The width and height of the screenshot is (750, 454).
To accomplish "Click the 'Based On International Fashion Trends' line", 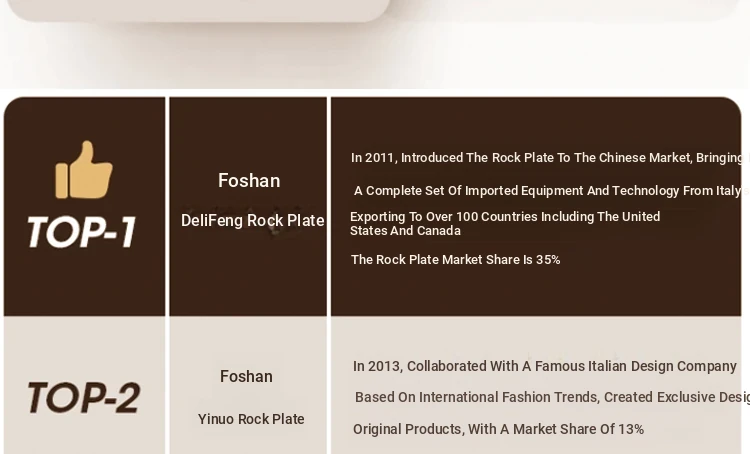I will tap(552, 398).
